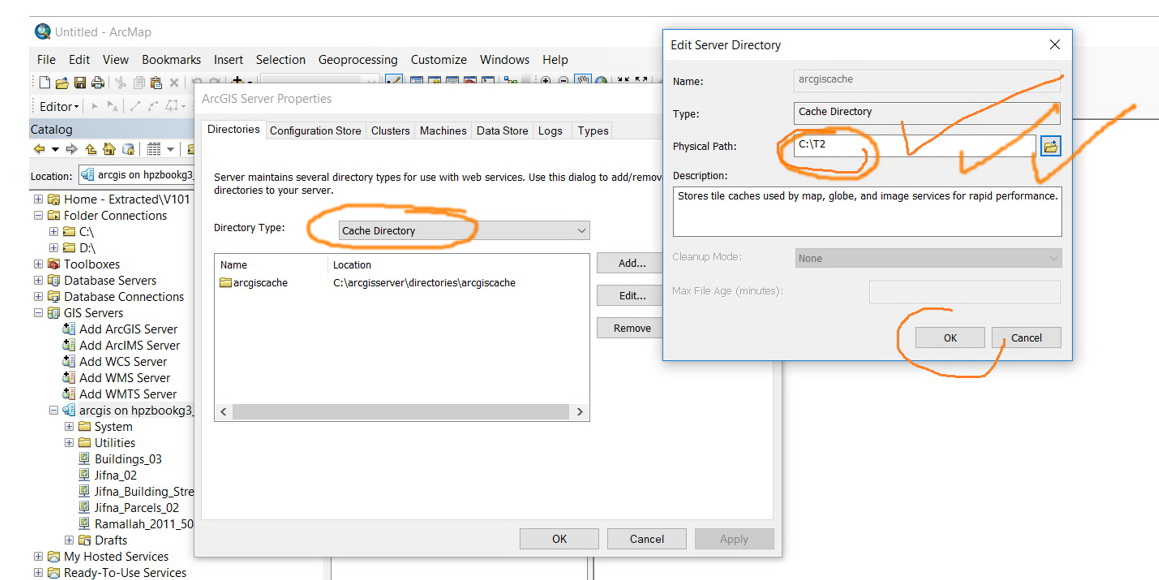Click OK in ArcGIS Server Properties dialog
This screenshot has width=1159, height=580.
[560, 539]
